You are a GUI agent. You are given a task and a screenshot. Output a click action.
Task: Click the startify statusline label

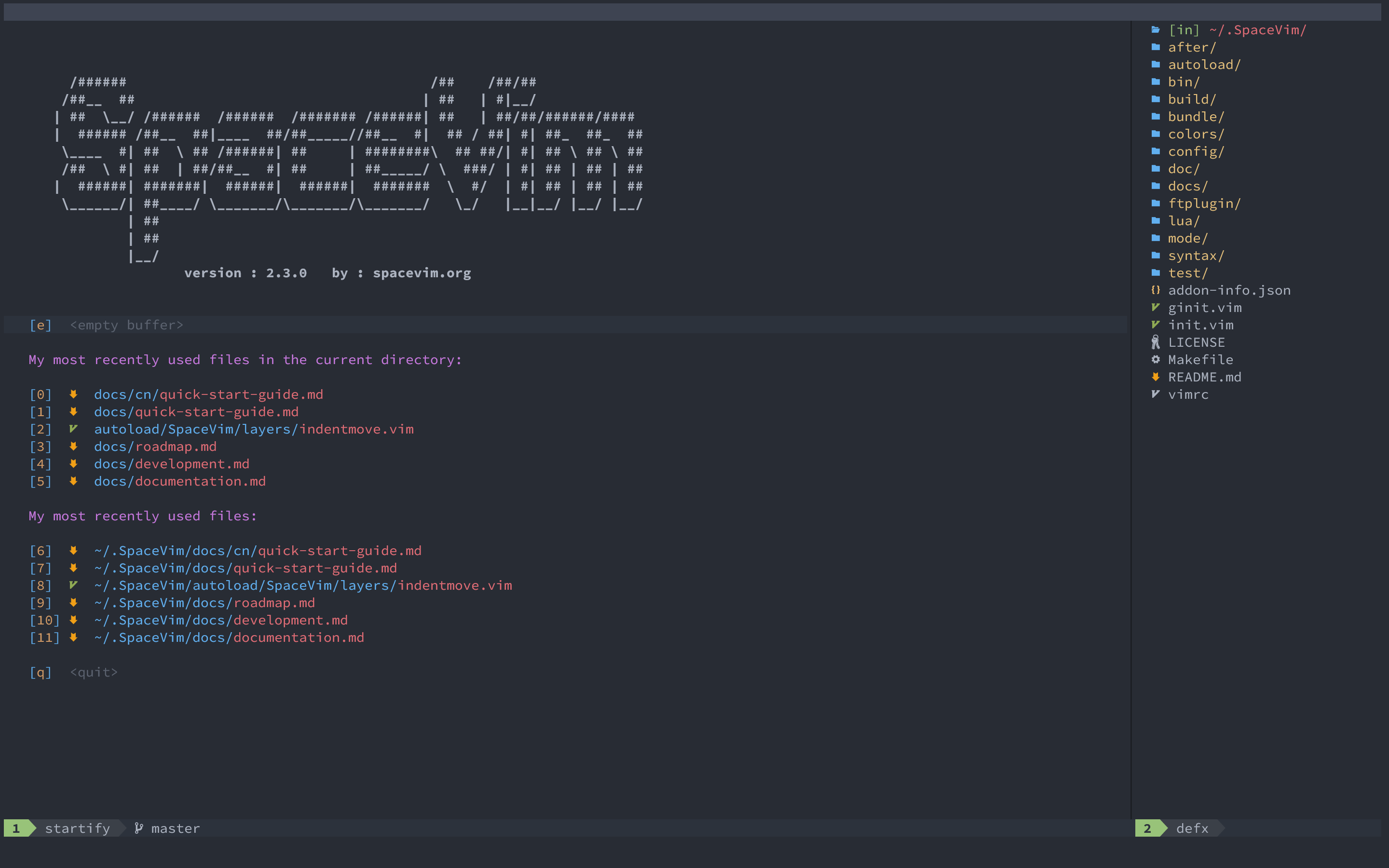tap(78, 828)
